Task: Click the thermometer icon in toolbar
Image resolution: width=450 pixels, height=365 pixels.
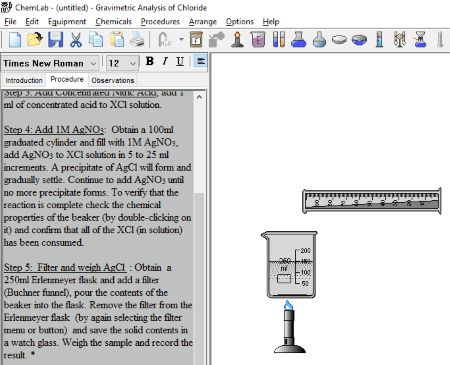Action: 440,40
